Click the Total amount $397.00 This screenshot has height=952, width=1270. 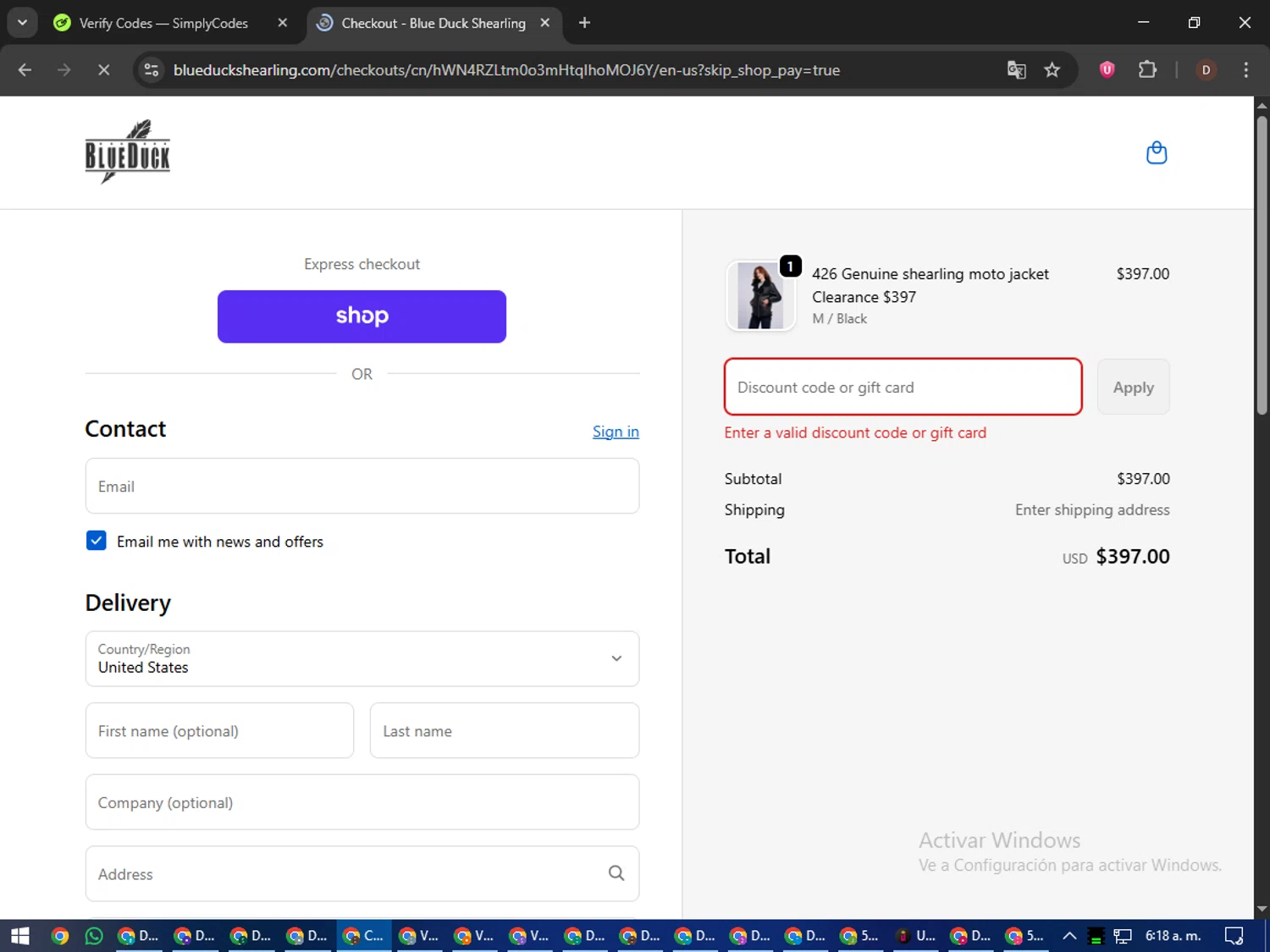click(x=1133, y=556)
